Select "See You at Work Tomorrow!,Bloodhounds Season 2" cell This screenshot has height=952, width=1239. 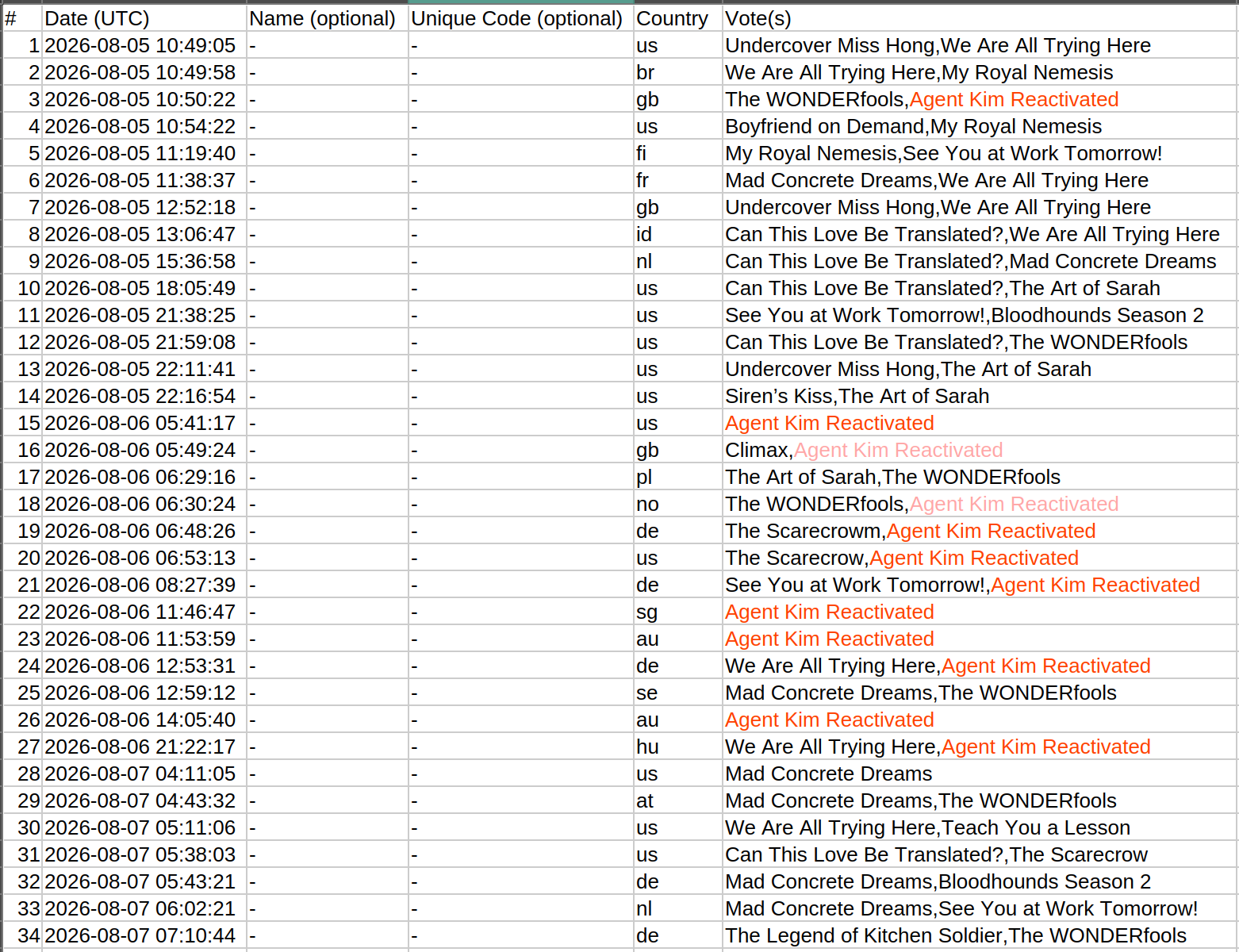coord(980,315)
